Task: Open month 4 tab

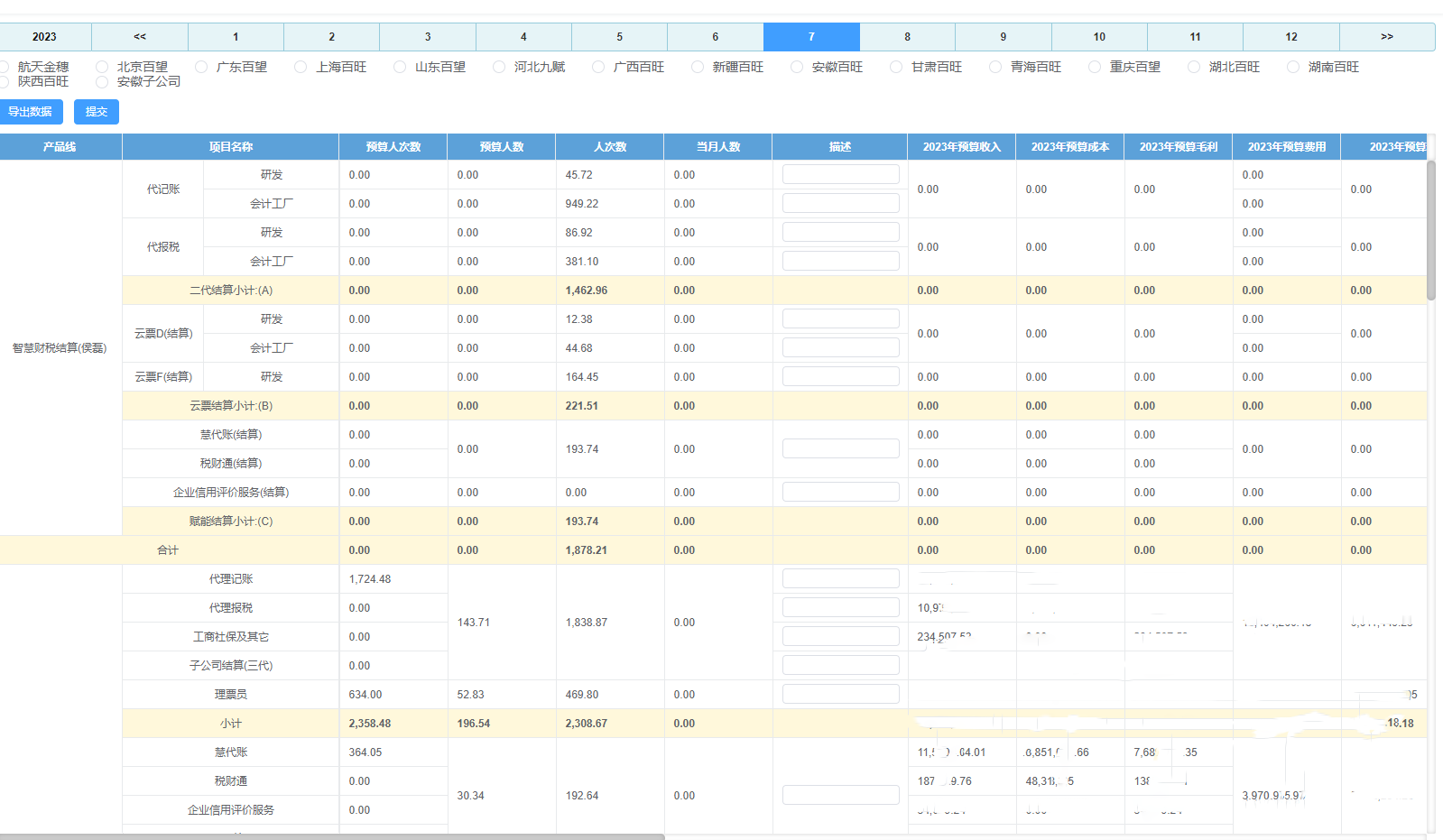Action: [x=523, y=37]
